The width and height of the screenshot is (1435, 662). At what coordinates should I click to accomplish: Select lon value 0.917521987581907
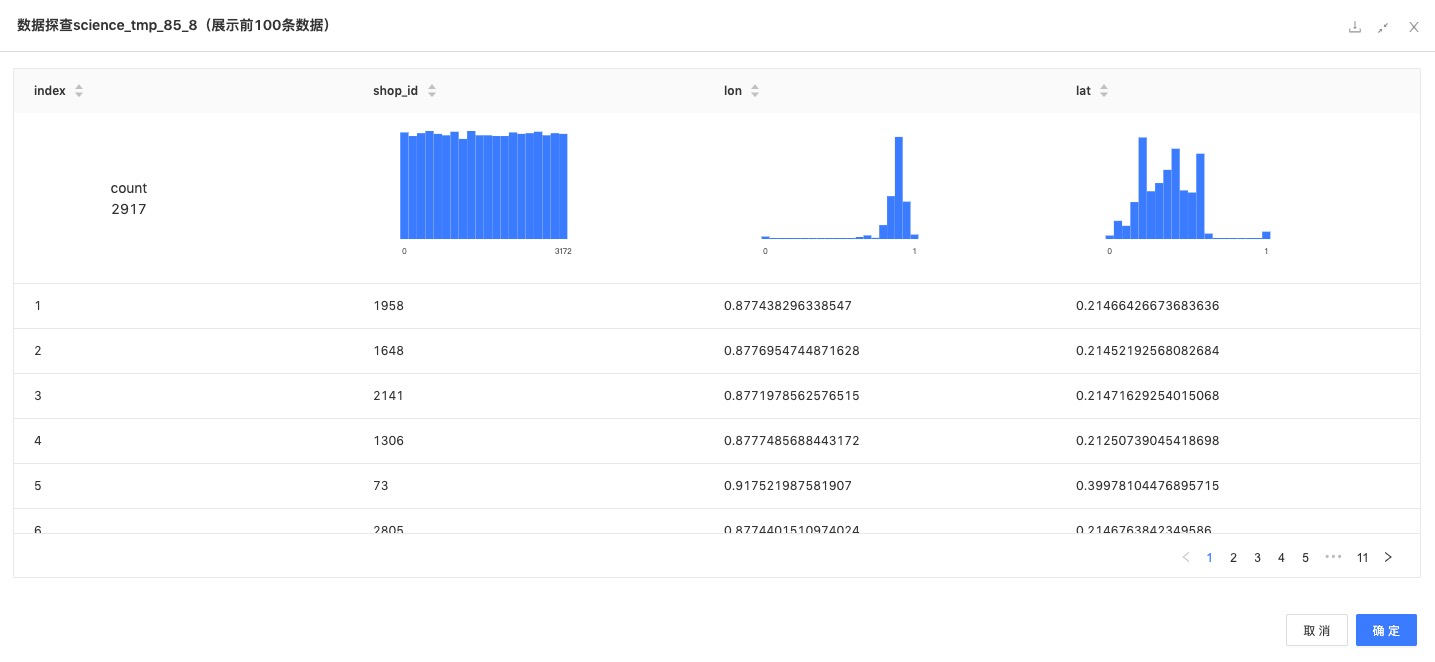pos(788,486)
